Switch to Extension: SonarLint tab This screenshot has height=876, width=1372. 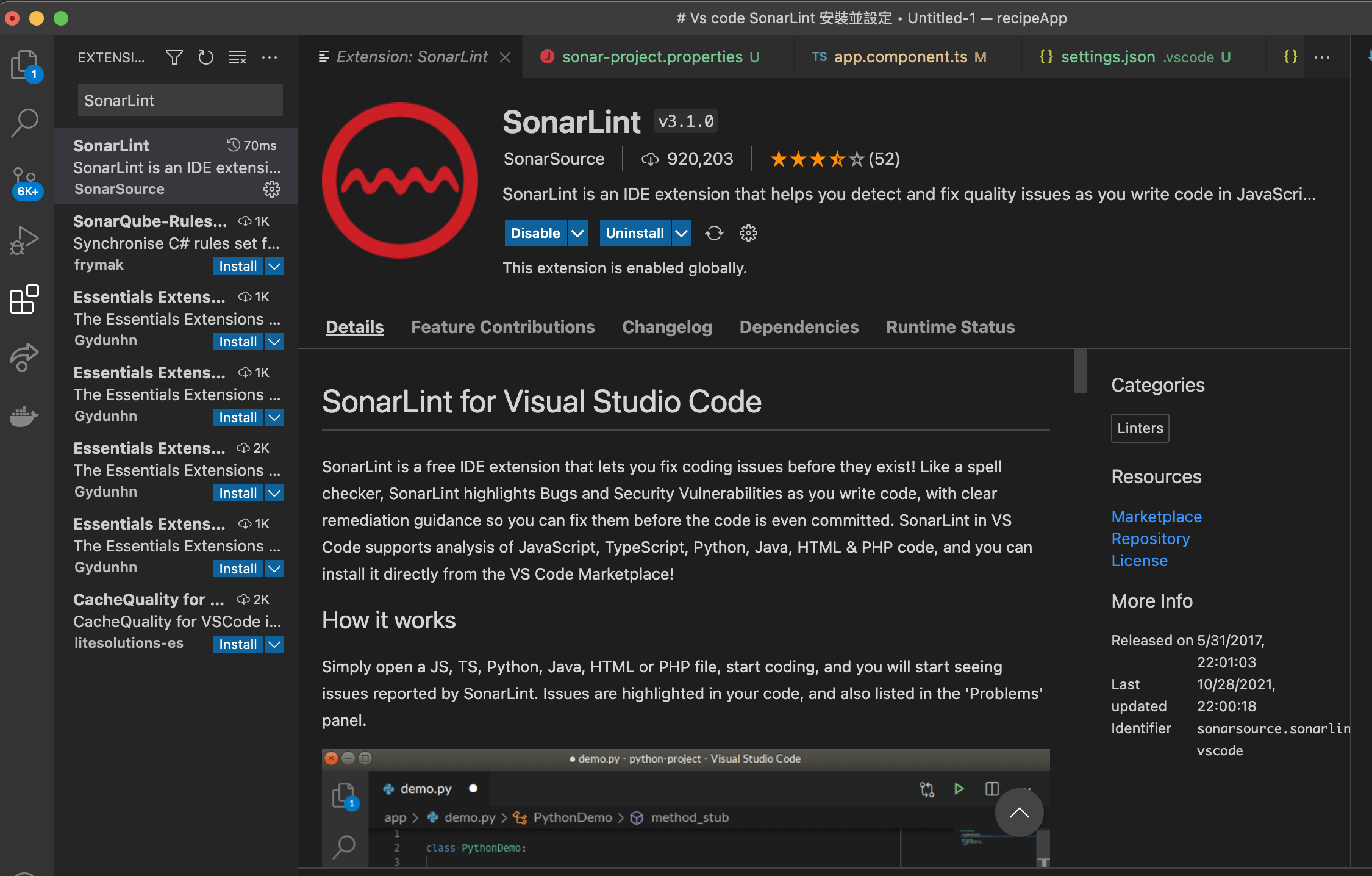point(411,57)
